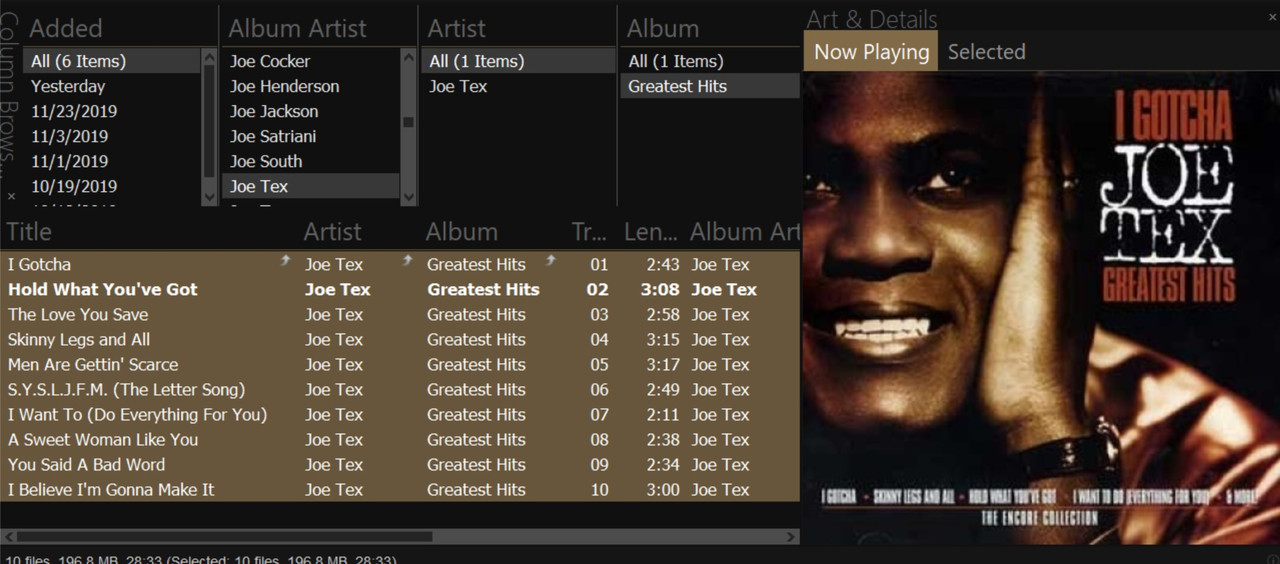The image size is (1280, 564).
Task: Select the track The Love You Save
Action: point(400,314)
